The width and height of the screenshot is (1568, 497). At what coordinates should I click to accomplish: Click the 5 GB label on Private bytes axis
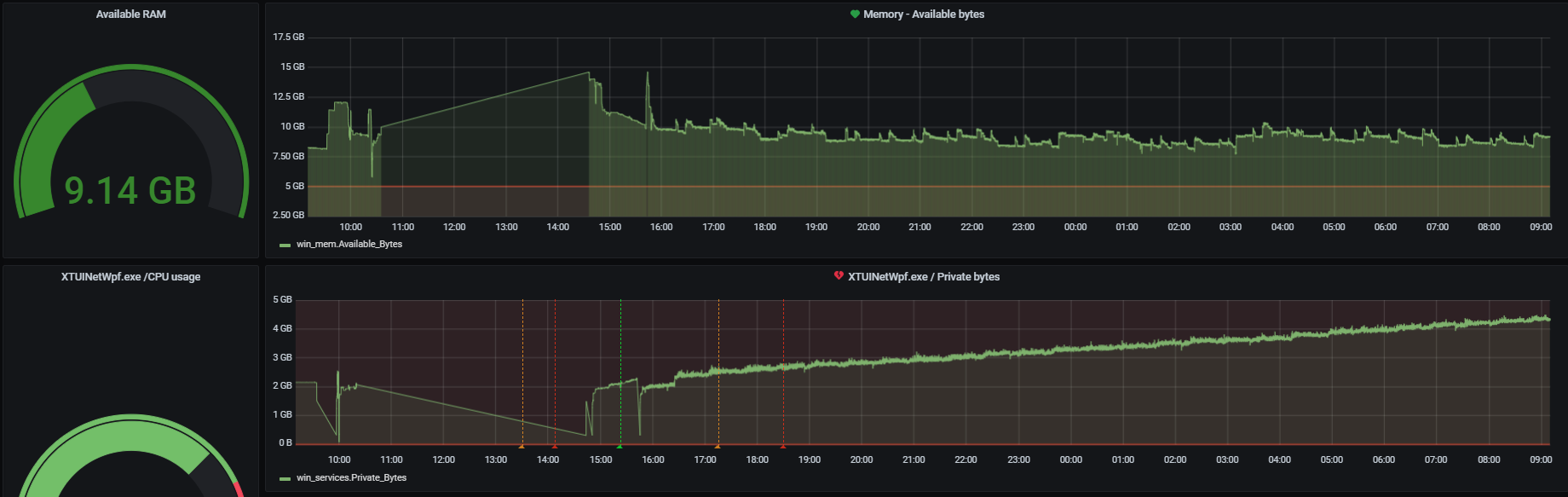(282, 300)
